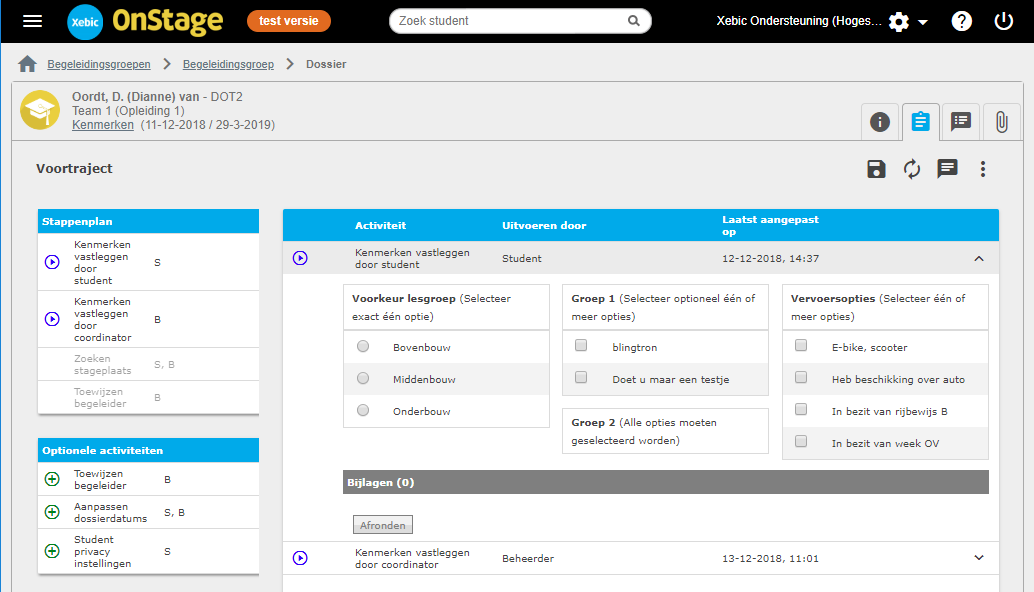The height and width of the screenshot is (592, 1034).
Task: Refresh the Voortraject with reload icon
Action: pyautogui.click(x=912, y=169)
